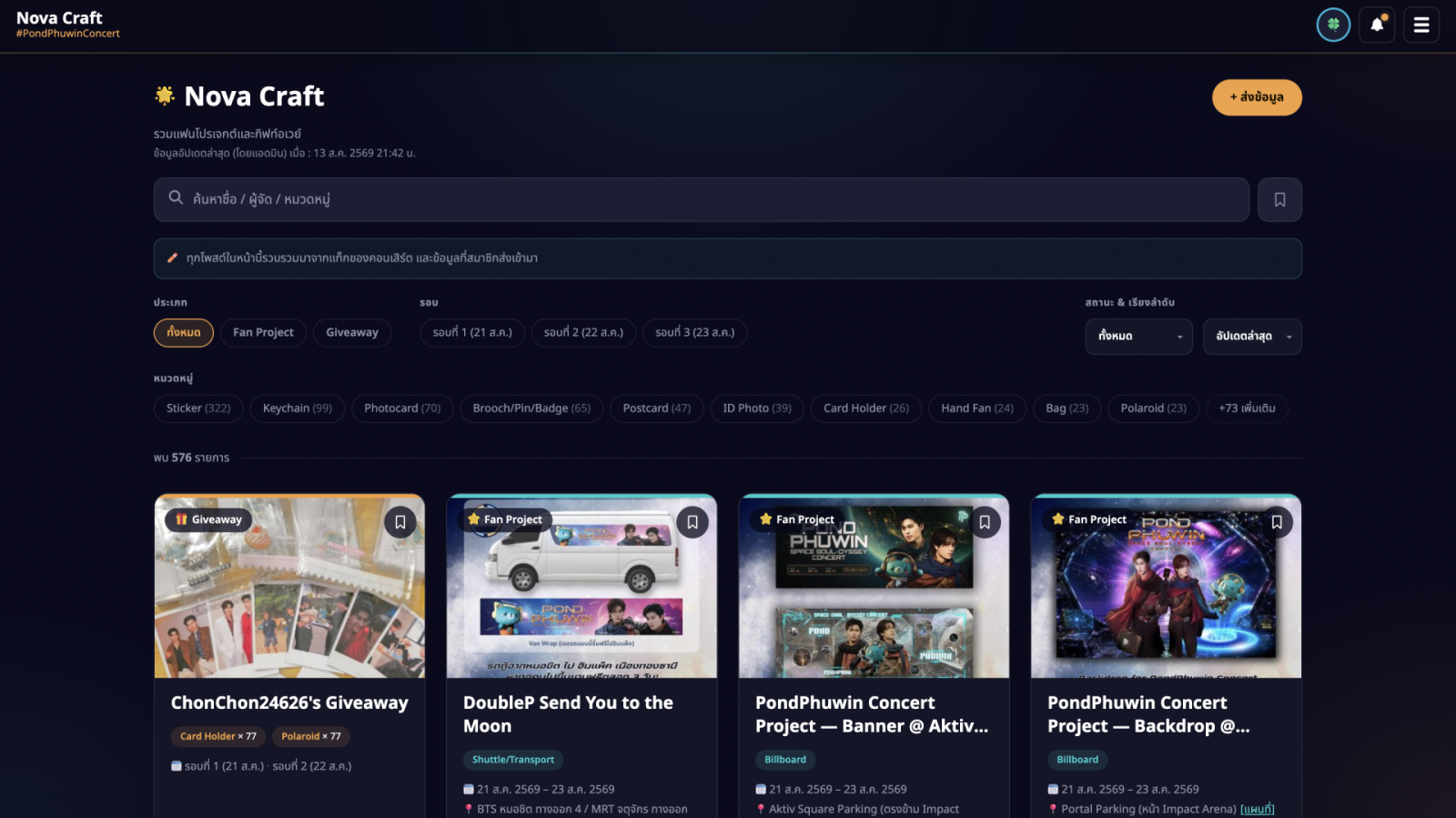Image resolution: width=1456 pixels, height=818 pixels.
Task: Click the green clover profile icon
Action: pos(1333,25)
